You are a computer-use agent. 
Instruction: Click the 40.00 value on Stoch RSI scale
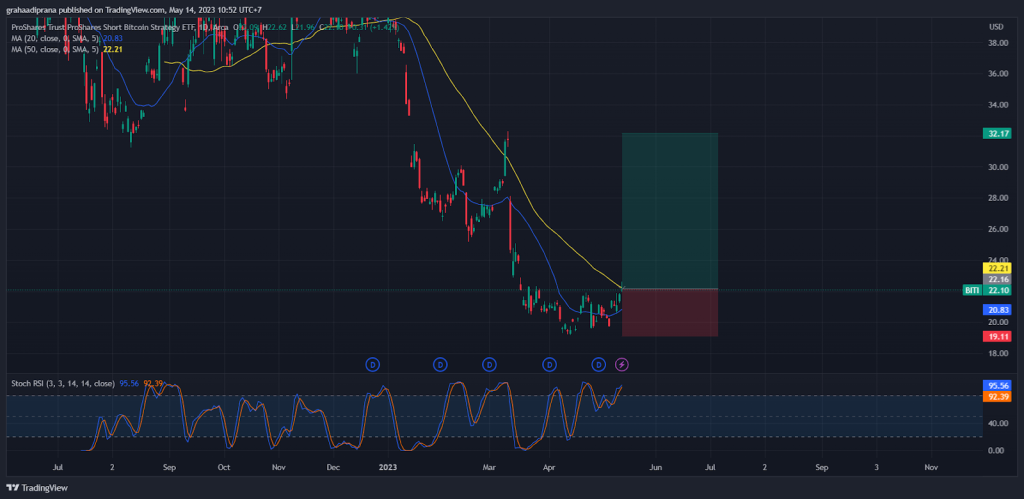coord(997,423)
